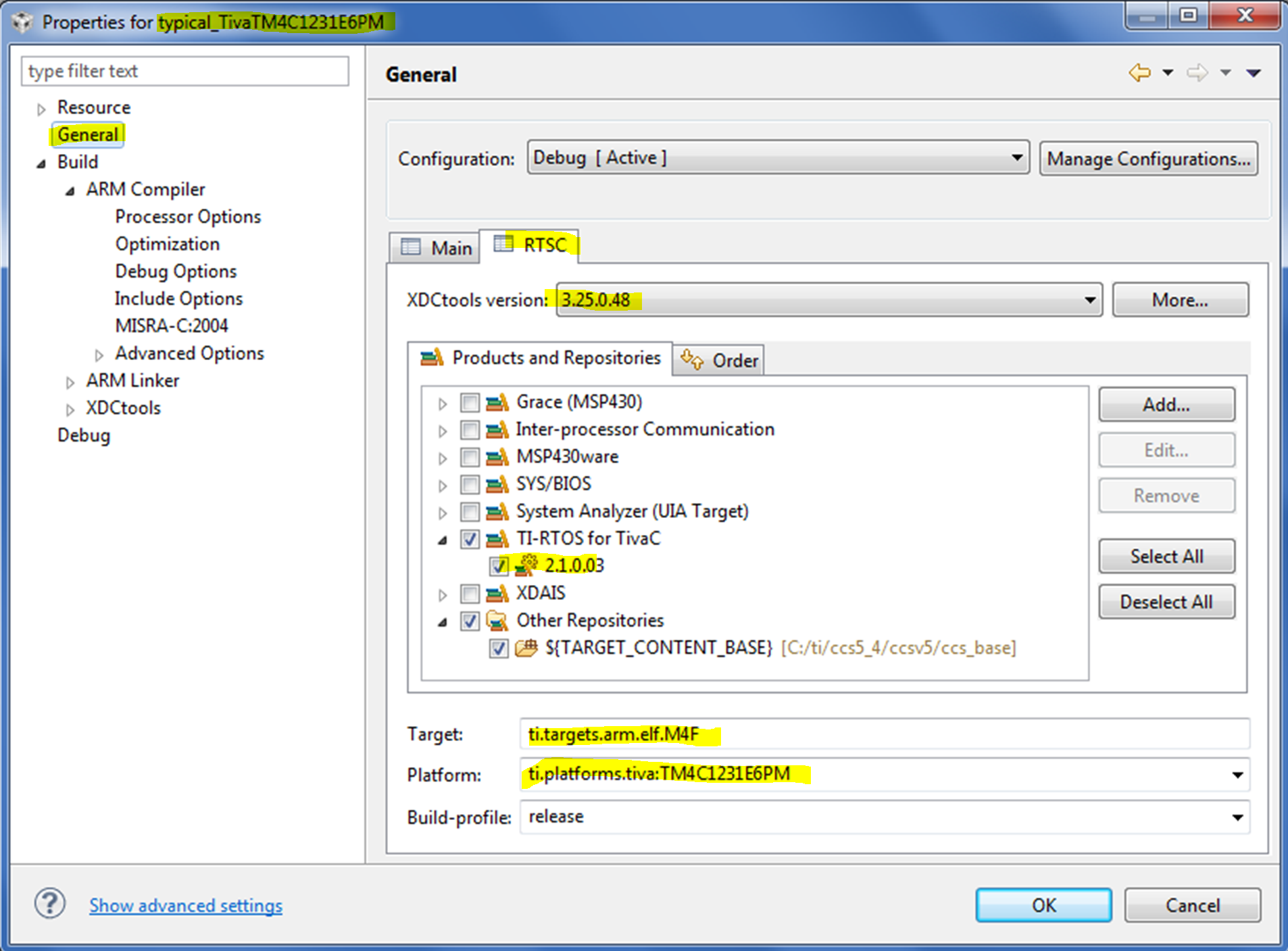Check the Inter-processor Communication checkbox
This screenshot has width=1288, height=951.
pos(470,430)
